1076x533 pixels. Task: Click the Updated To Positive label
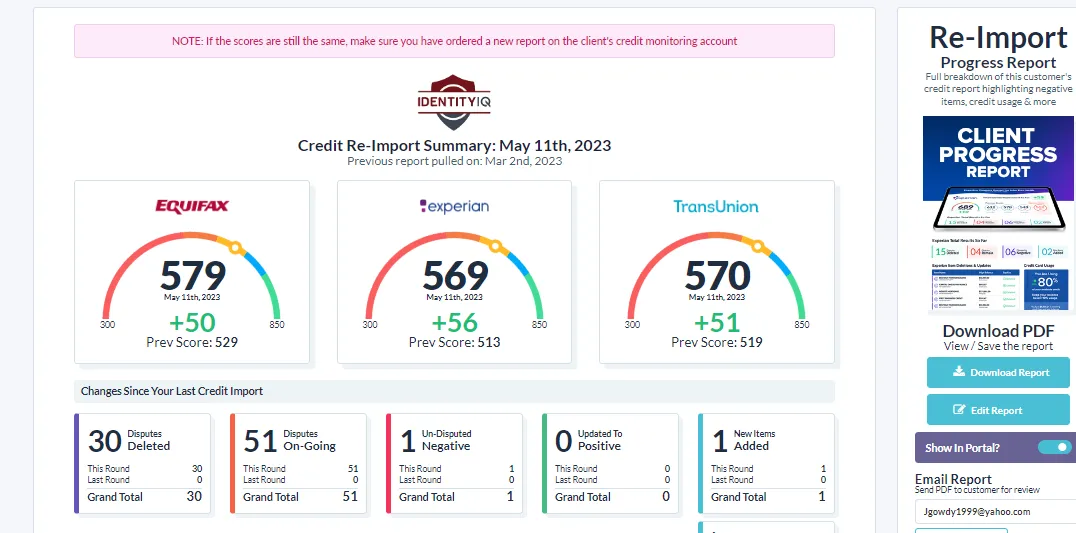tap(599, 440)
